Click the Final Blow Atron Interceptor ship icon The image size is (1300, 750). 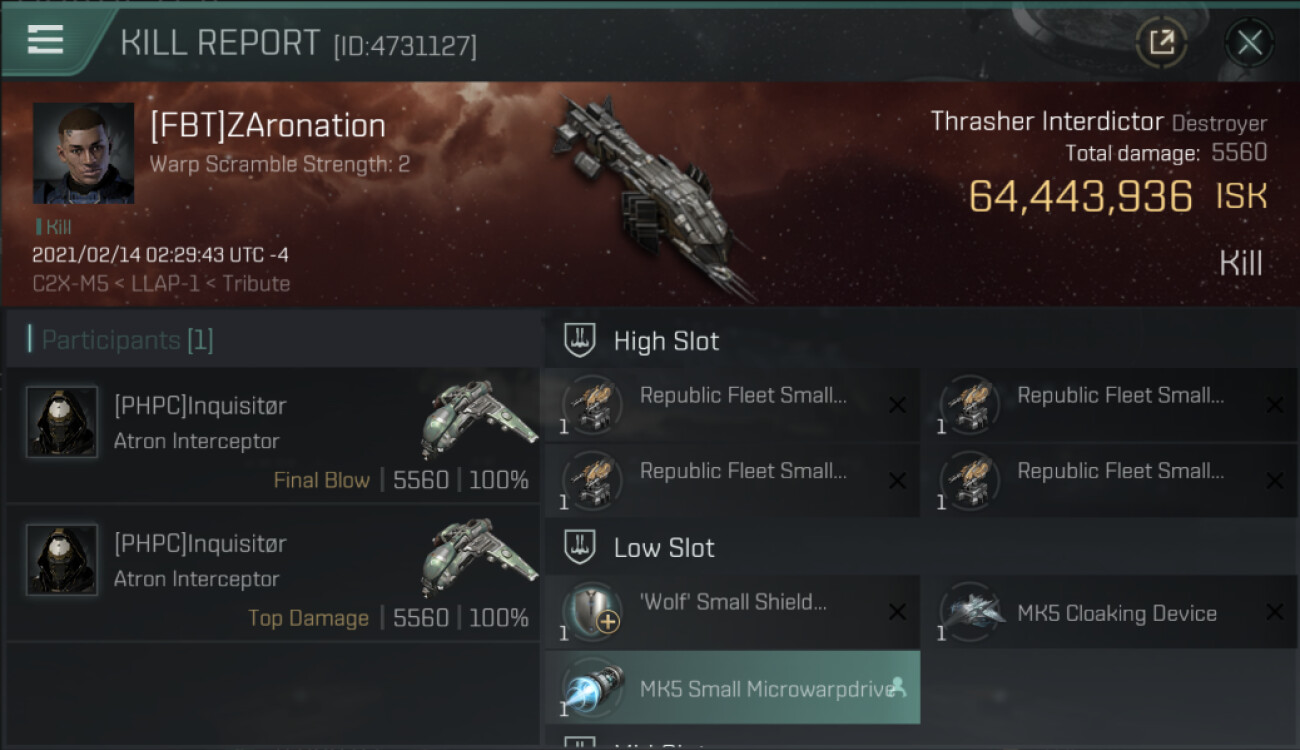pyautogui.click(x=478, y=416)
